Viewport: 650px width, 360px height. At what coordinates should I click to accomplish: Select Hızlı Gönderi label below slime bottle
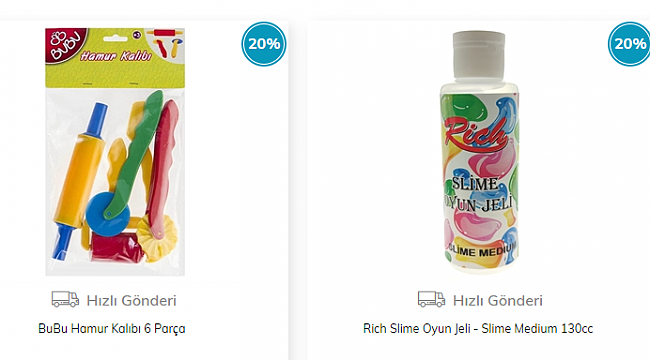497,301
